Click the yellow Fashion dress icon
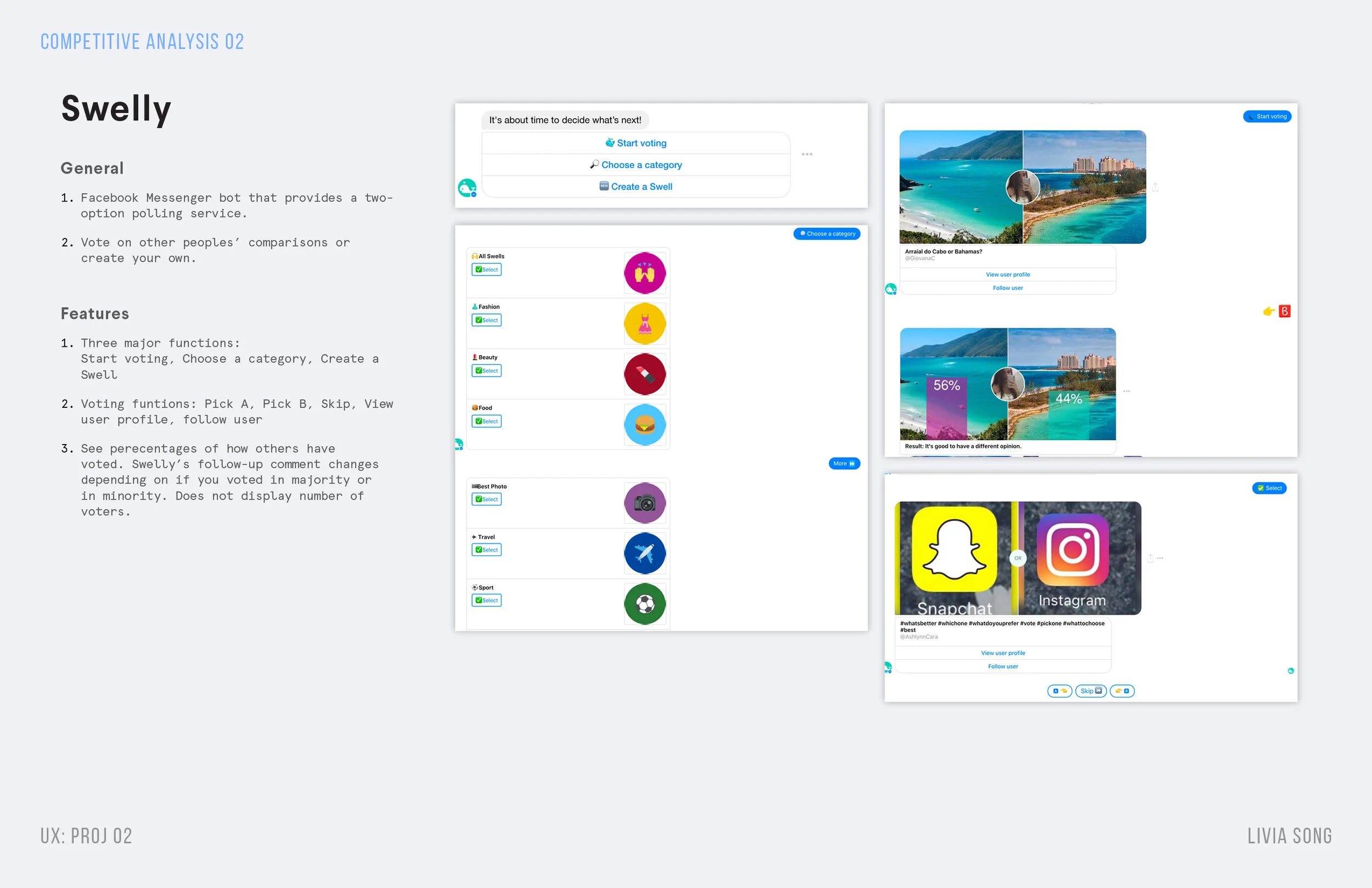 644,323
